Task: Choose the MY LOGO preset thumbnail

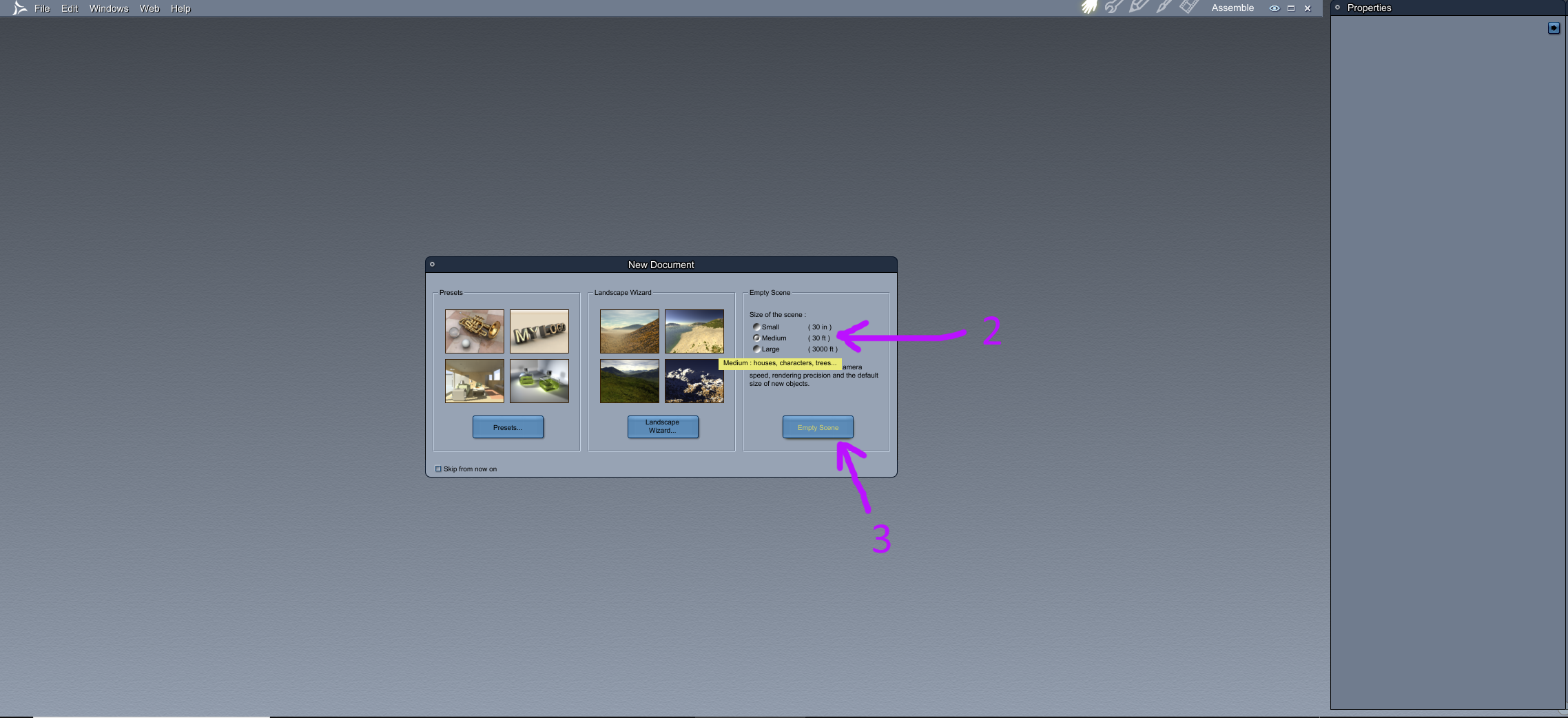Action: [539, 331]
